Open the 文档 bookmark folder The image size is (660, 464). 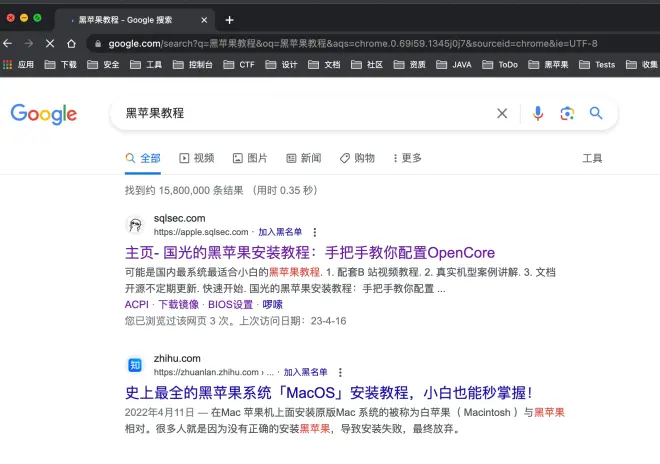click(x=324, y=64)
